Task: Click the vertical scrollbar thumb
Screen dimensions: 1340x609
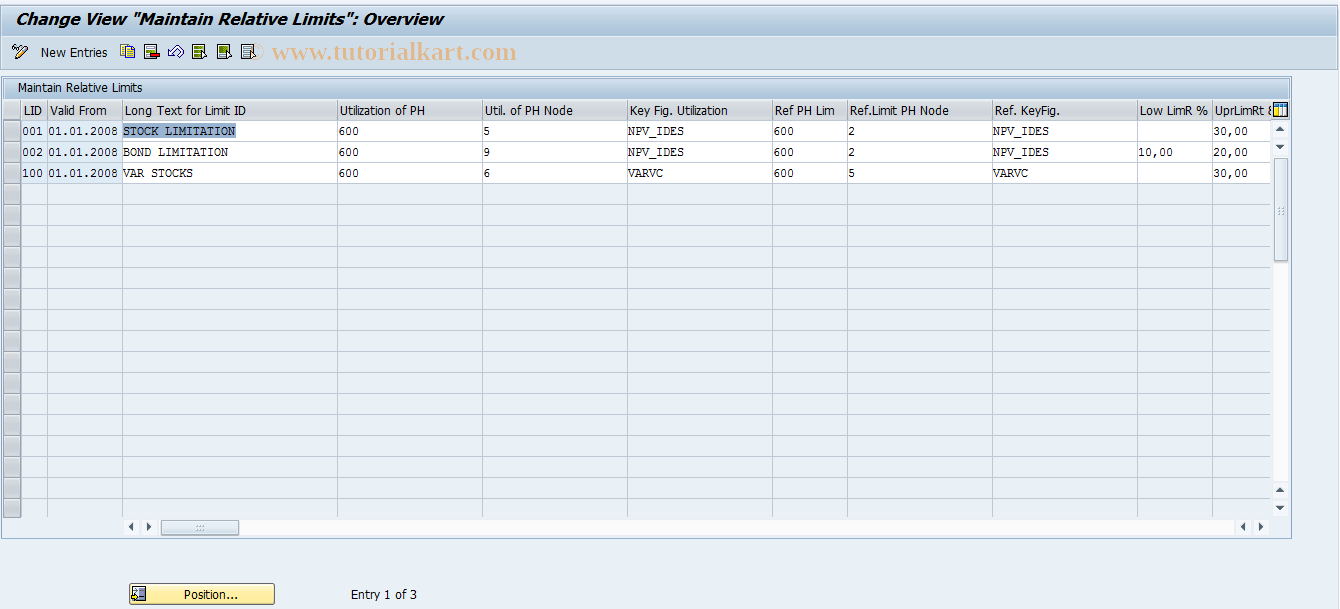Action: click(1280, 209)
